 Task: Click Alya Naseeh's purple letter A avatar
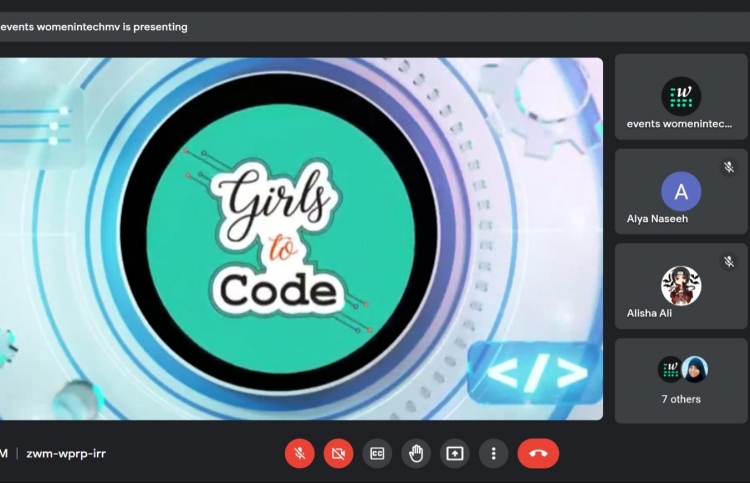pyautogui.click(x=681, y=190)
